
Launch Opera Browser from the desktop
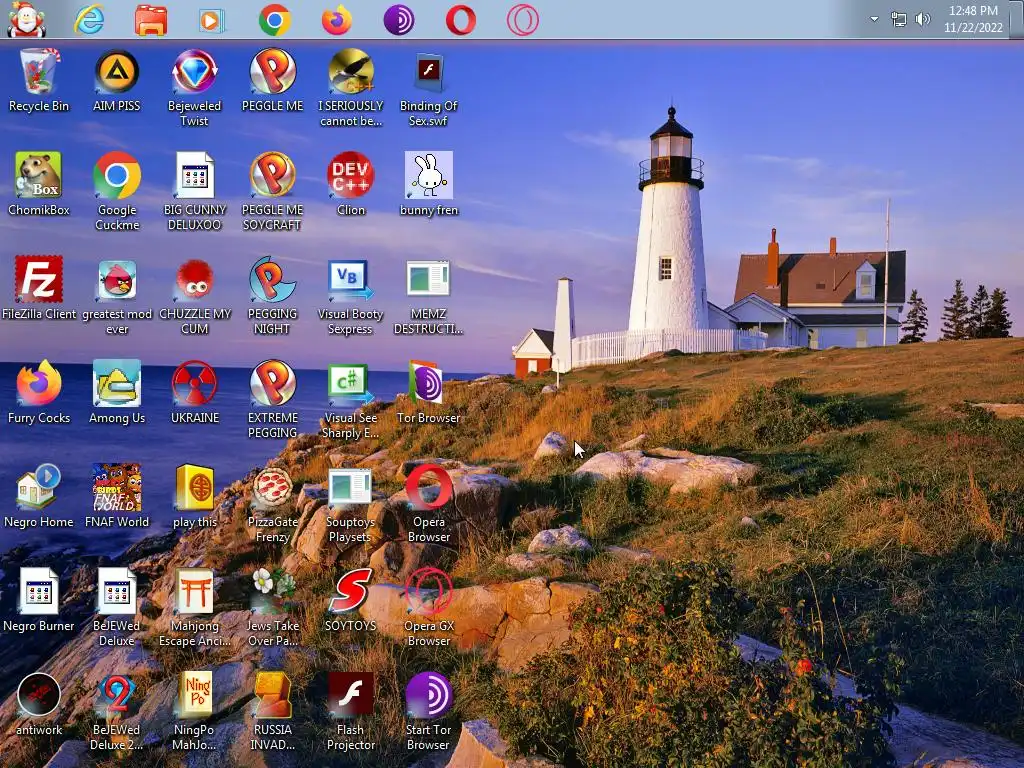[x=428, y=504]
